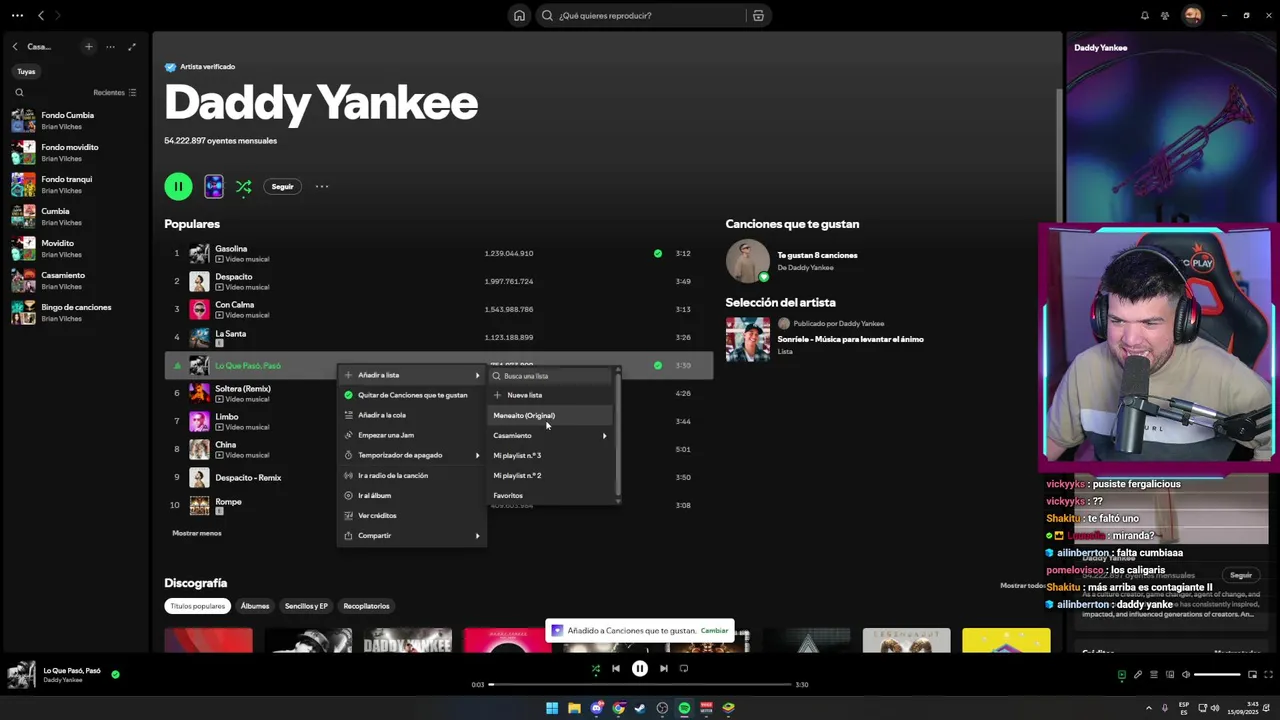Select Empezar una Jam
The width and height of the screenshot is (1280, 720).
point(412,435)
